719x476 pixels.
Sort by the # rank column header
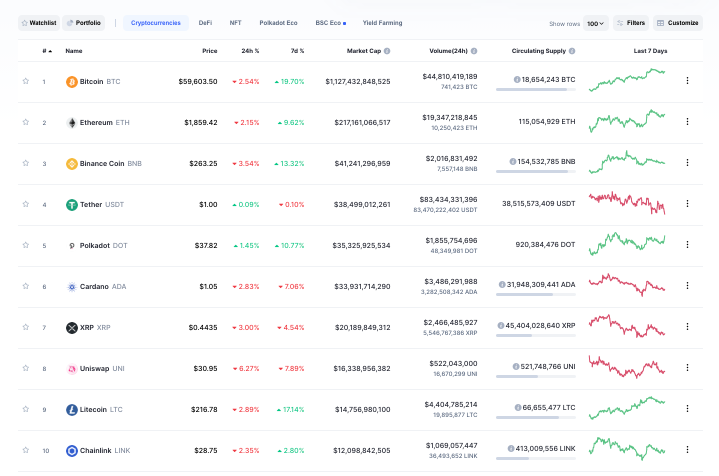coord(45,50)
